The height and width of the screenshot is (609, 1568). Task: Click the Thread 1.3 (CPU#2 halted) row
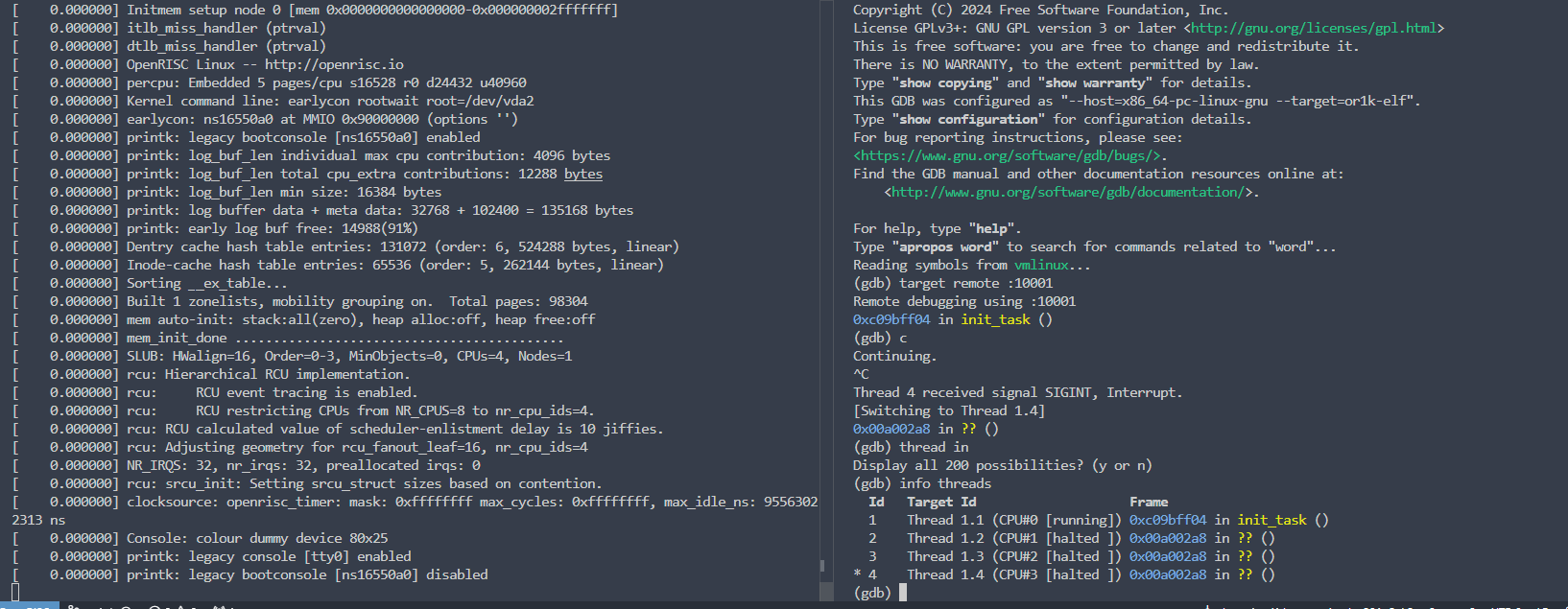1064,556
